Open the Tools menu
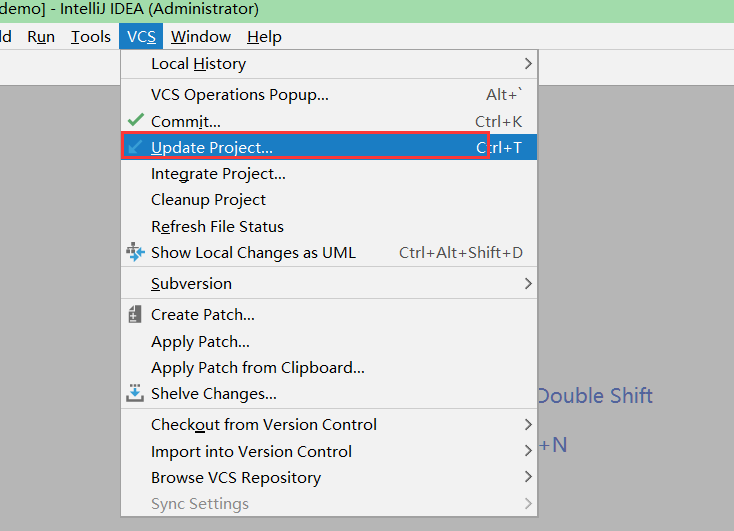Image resolution: width=734 pixels, height=531 pixels. (x=91, y=37)
